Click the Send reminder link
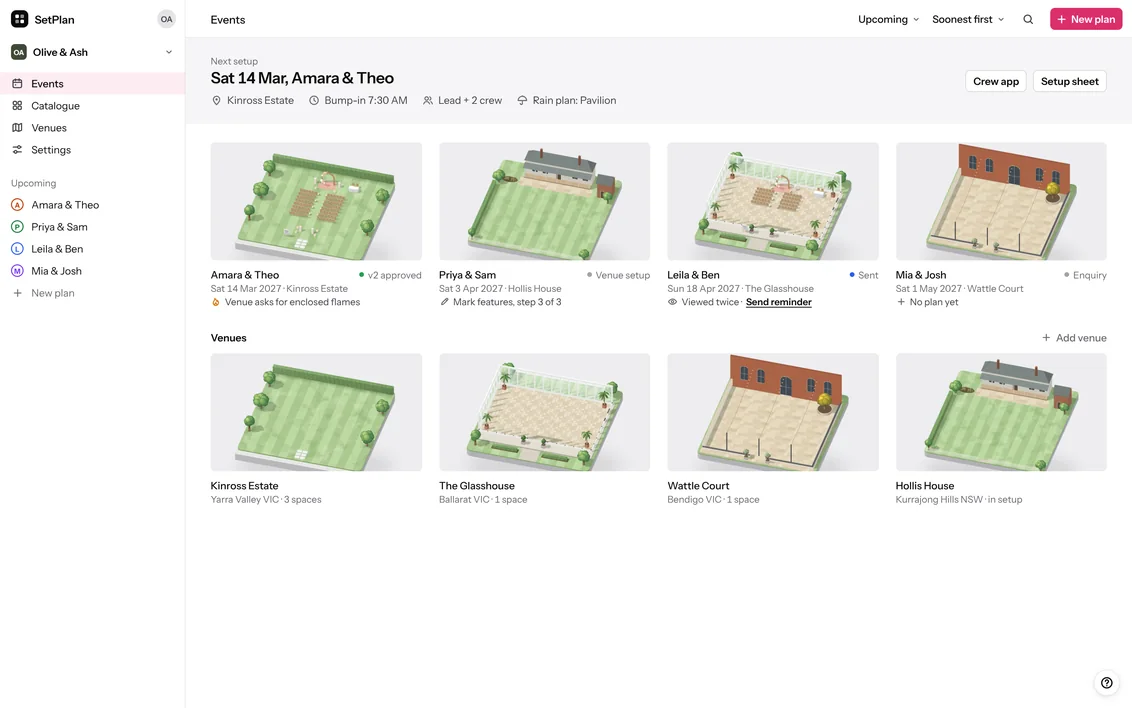 tap(779, 302)
